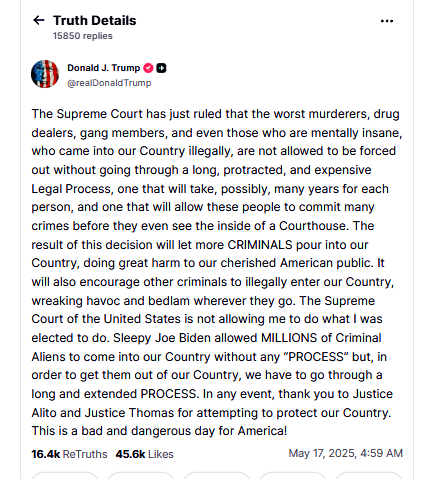This screenshot has height=479, width=423.
Task: Visit the @realDonaldTrump handle link
Action: [109, 83]
